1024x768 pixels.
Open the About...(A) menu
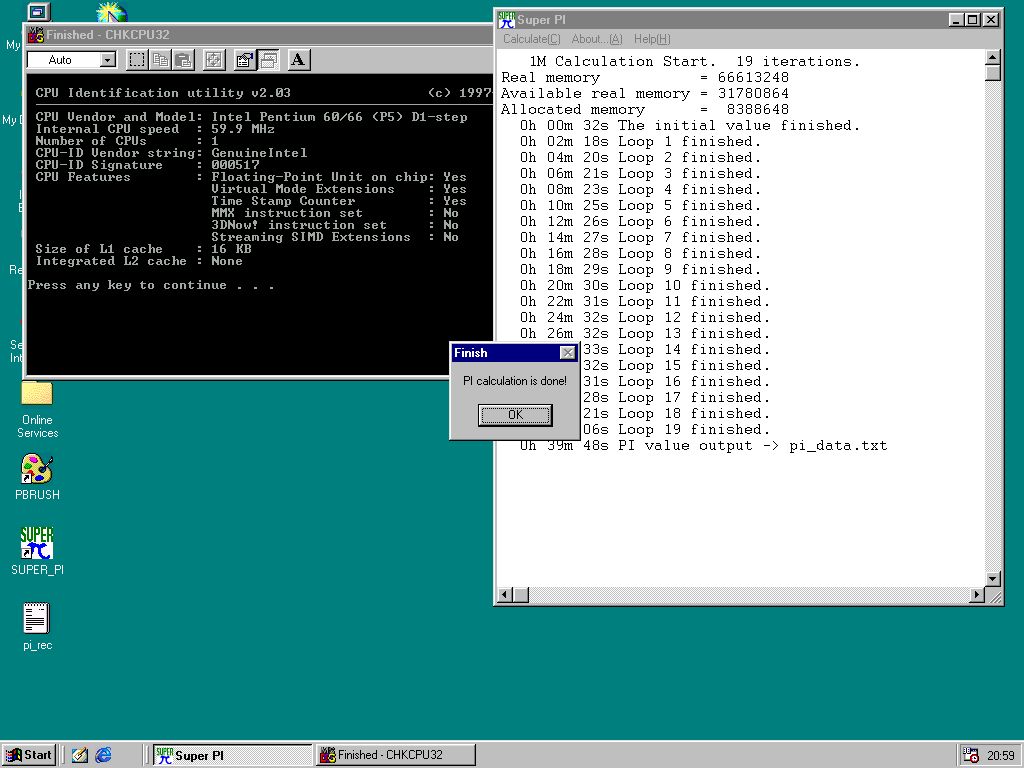(x=597, y=39)
